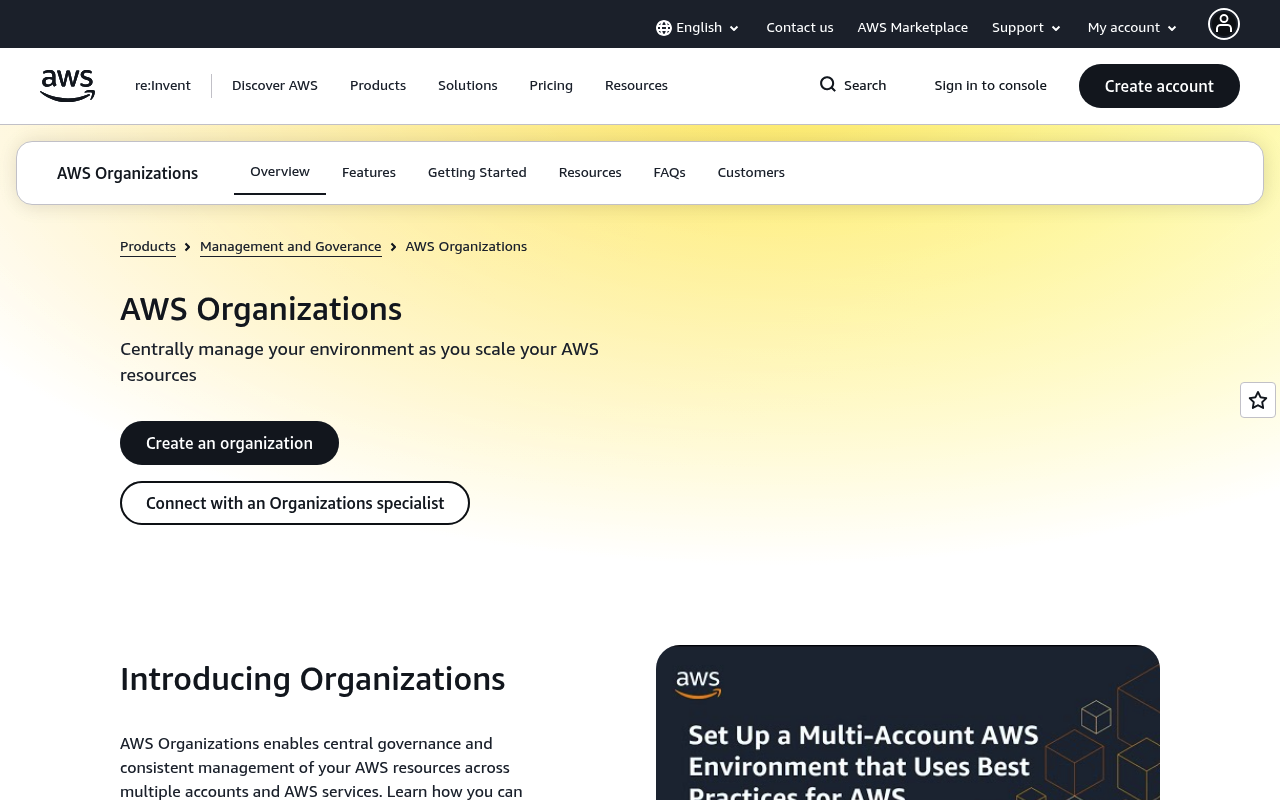The width and height of the screenshot is (1280, 800).
Task: Expand the Support dropdown chevron
Action: coord(1056,29)
